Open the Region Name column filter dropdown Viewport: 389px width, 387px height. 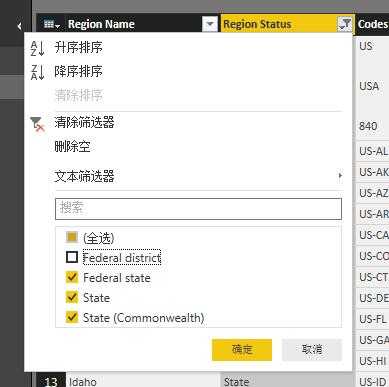(210, 24)
